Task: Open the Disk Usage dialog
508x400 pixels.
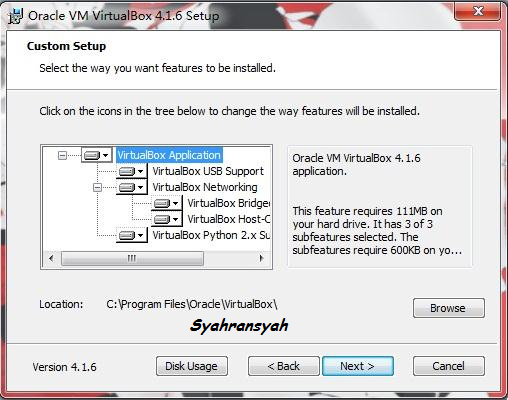Action: [192, 366]
